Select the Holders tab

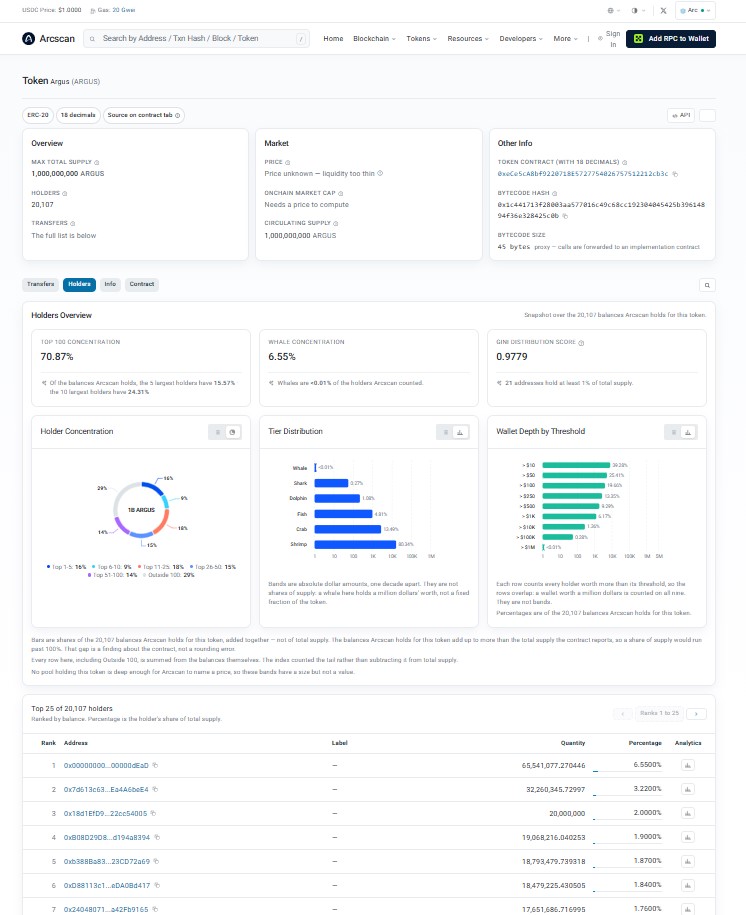coord(79,284)
